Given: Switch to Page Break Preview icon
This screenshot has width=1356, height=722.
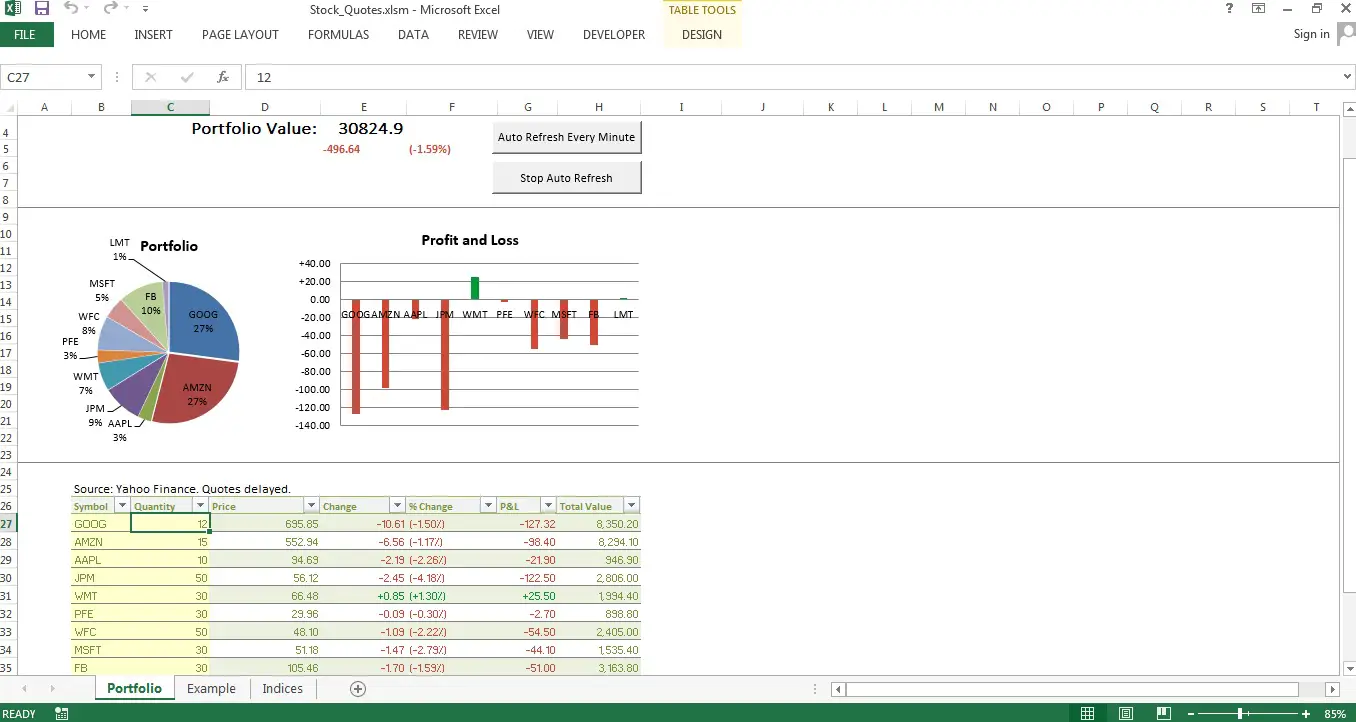Looking at the screenshot, I should pyautogui.click(x=1164, y=714).
